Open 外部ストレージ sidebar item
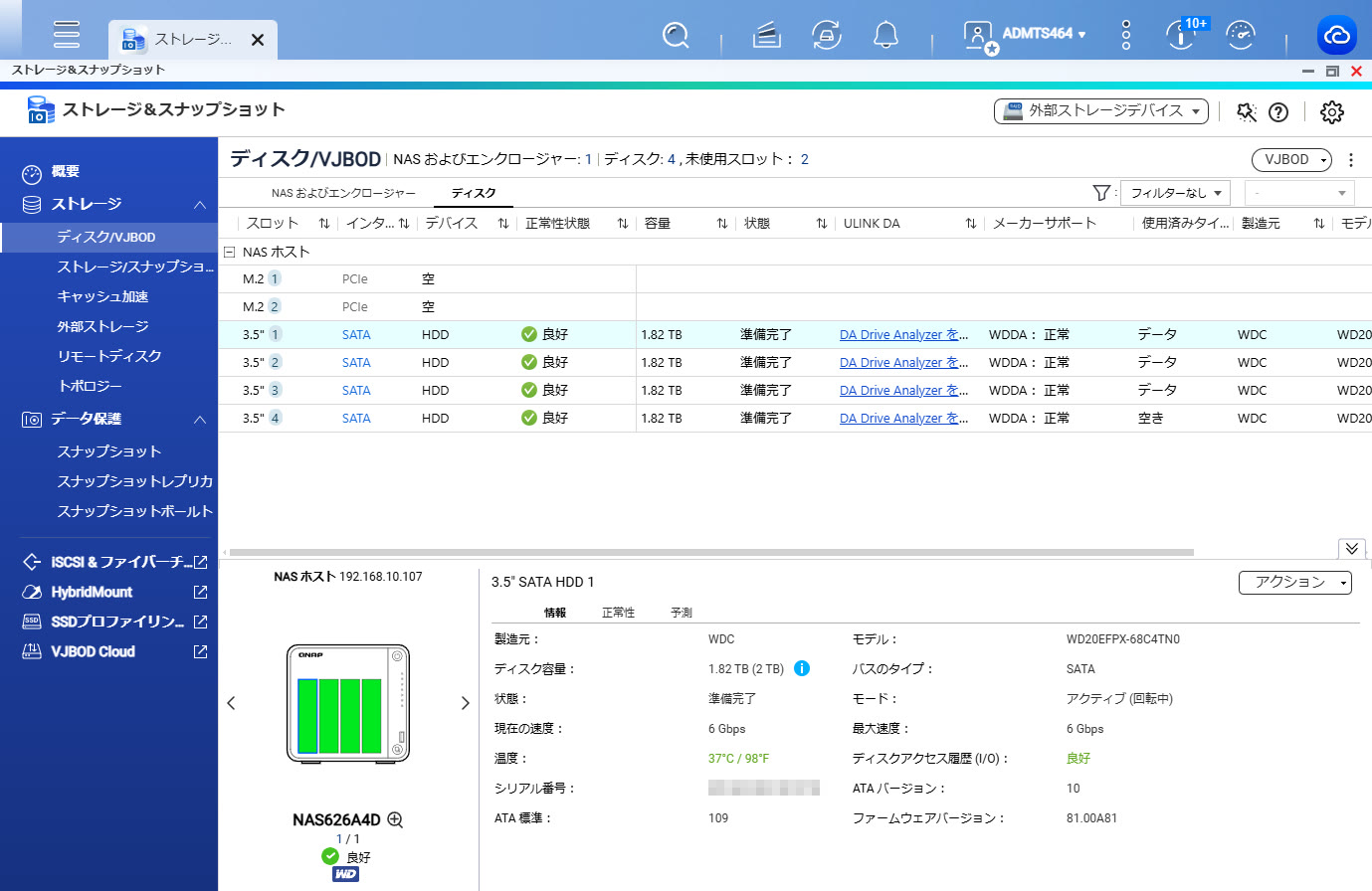The height and width of the screenshot is (891, 1372). pos(102,326)
